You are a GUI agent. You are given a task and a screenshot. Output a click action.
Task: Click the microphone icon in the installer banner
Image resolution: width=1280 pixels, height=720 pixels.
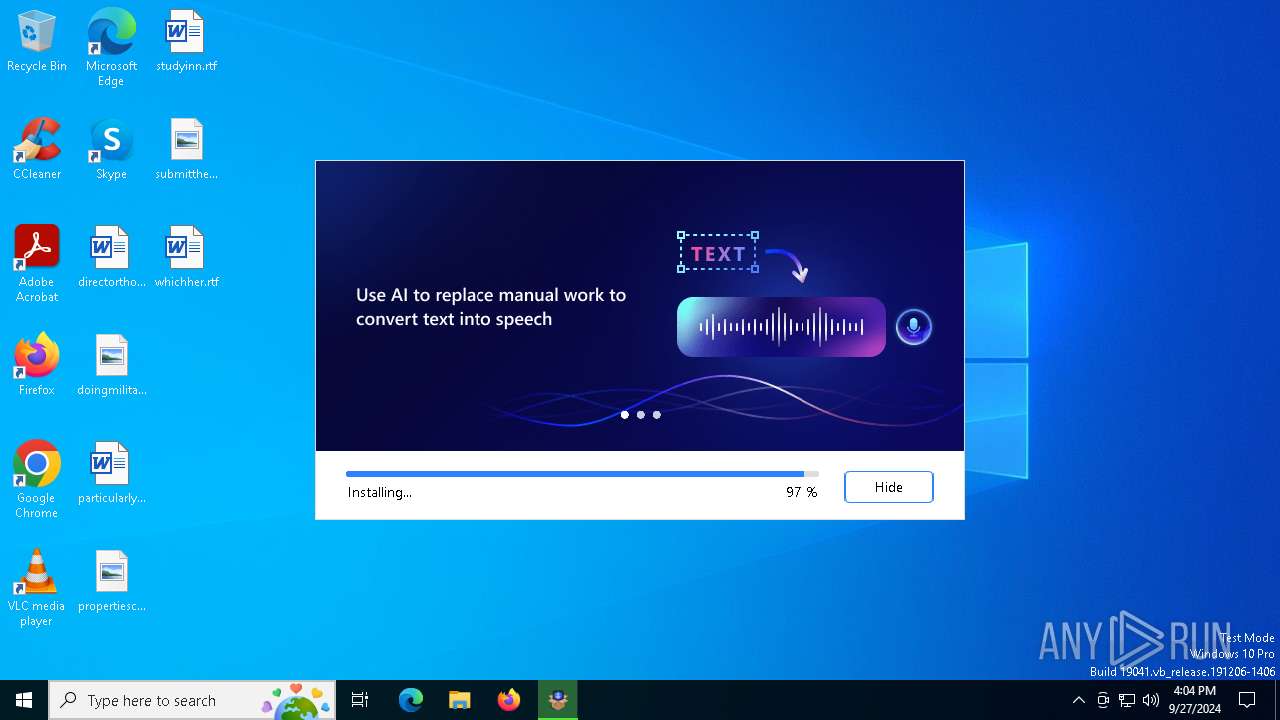point(913,327)
